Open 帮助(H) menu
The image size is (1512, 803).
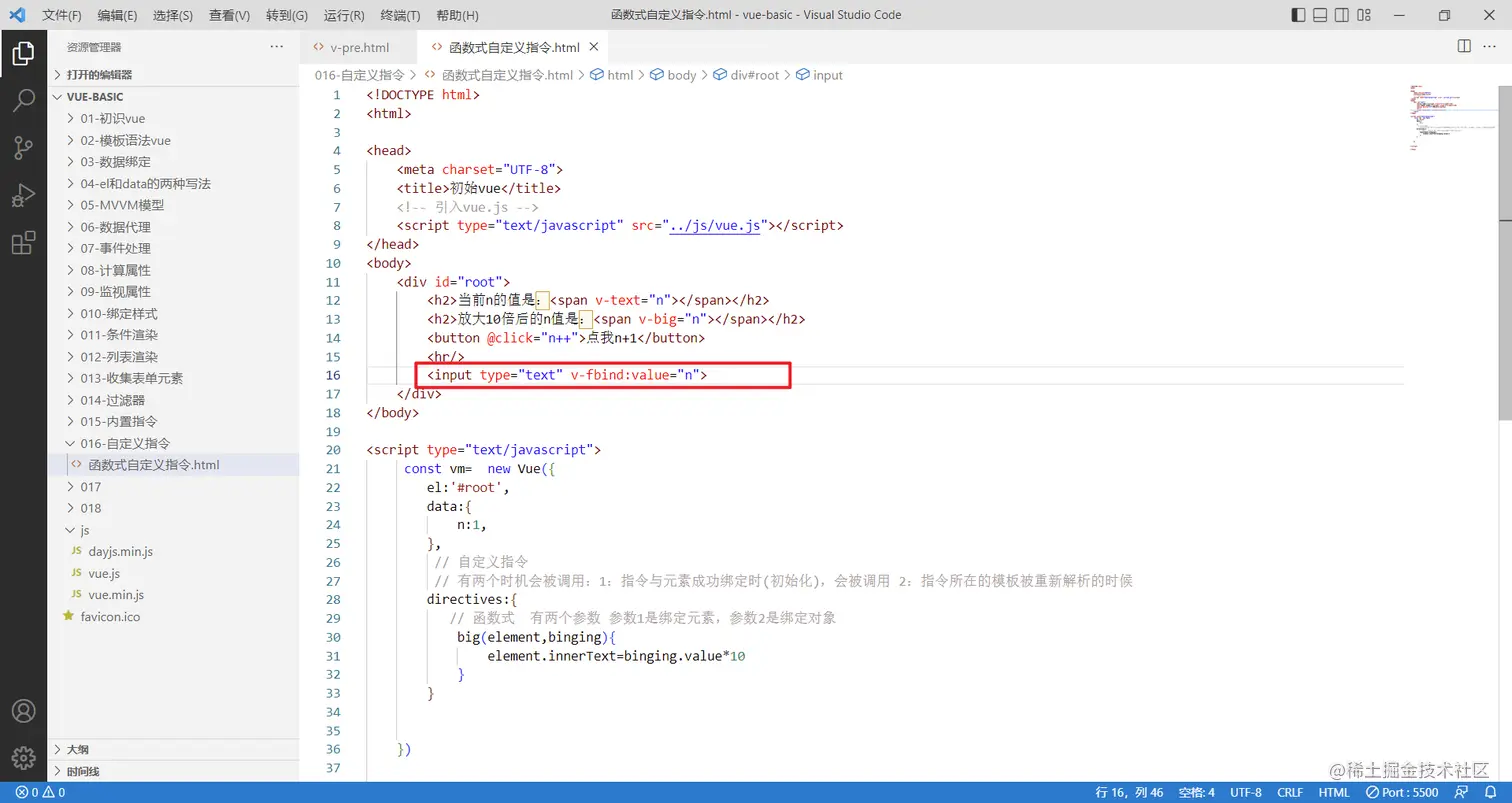(458, 15)
